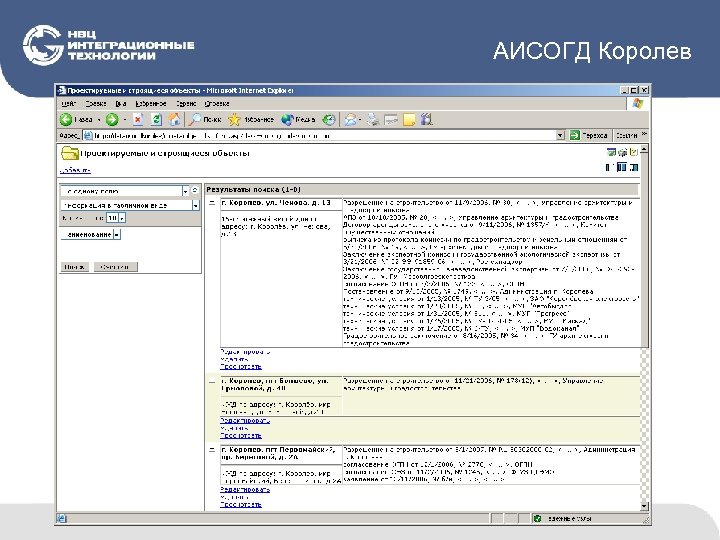Collapse the пгт Первомайский result row

pyautogui.click(x=212, y=450)
